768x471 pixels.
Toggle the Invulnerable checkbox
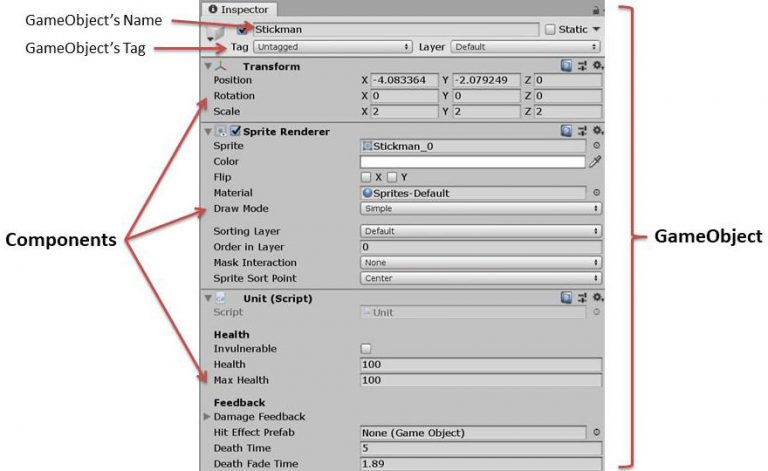(366, 349)
